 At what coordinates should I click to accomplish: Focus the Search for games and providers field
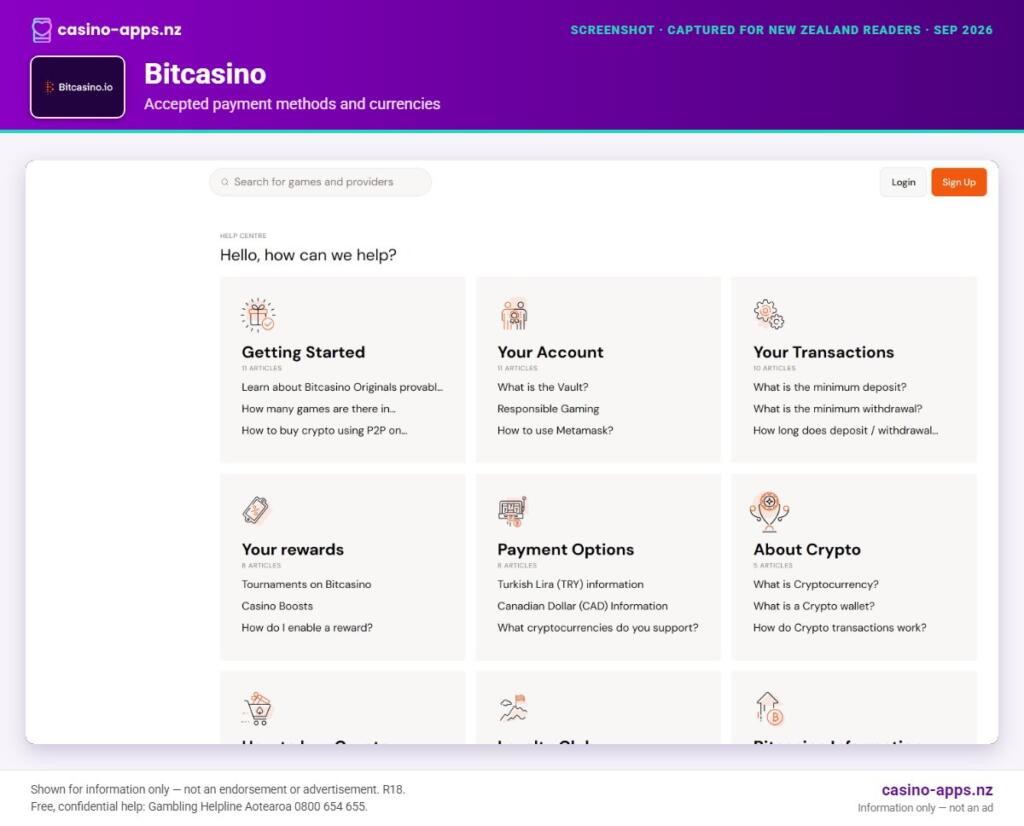(320, 182)
